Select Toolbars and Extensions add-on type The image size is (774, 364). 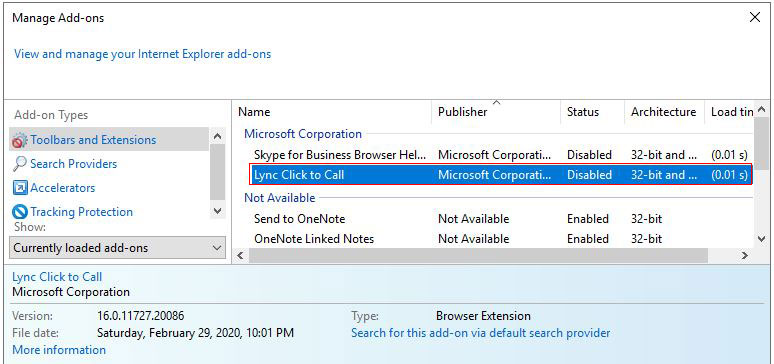tap(109, 139)
